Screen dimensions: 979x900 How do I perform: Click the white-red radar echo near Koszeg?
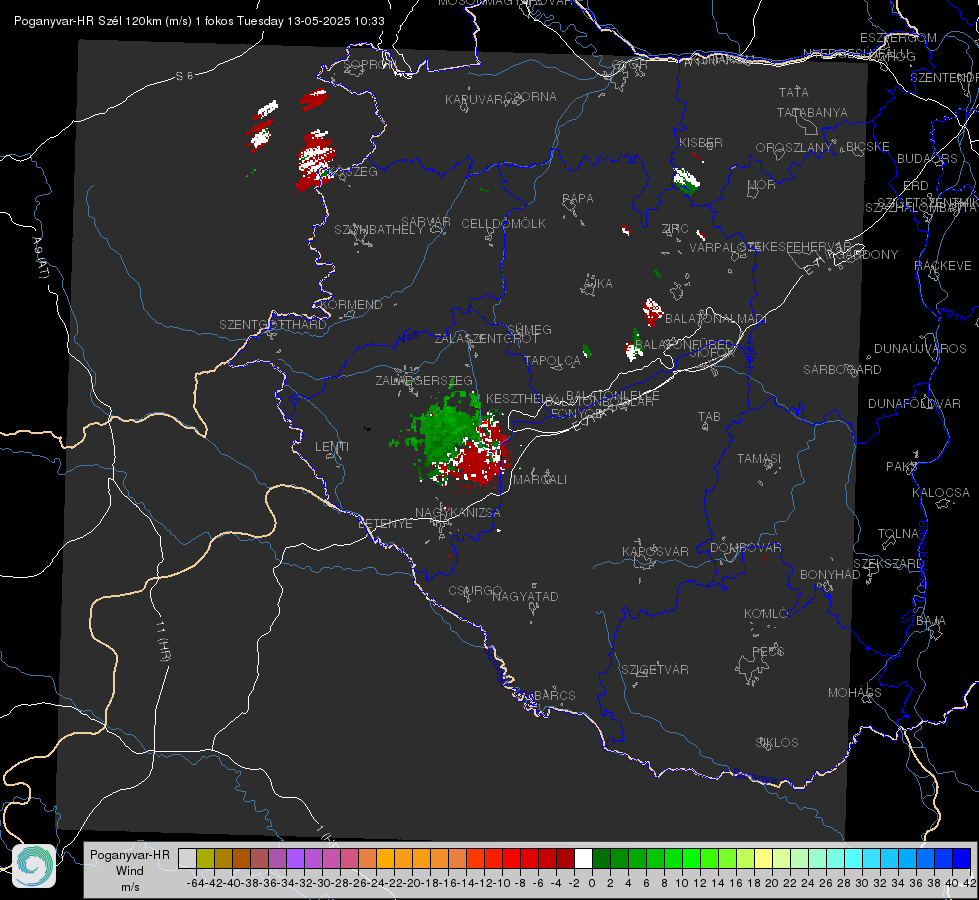(315, 160)
